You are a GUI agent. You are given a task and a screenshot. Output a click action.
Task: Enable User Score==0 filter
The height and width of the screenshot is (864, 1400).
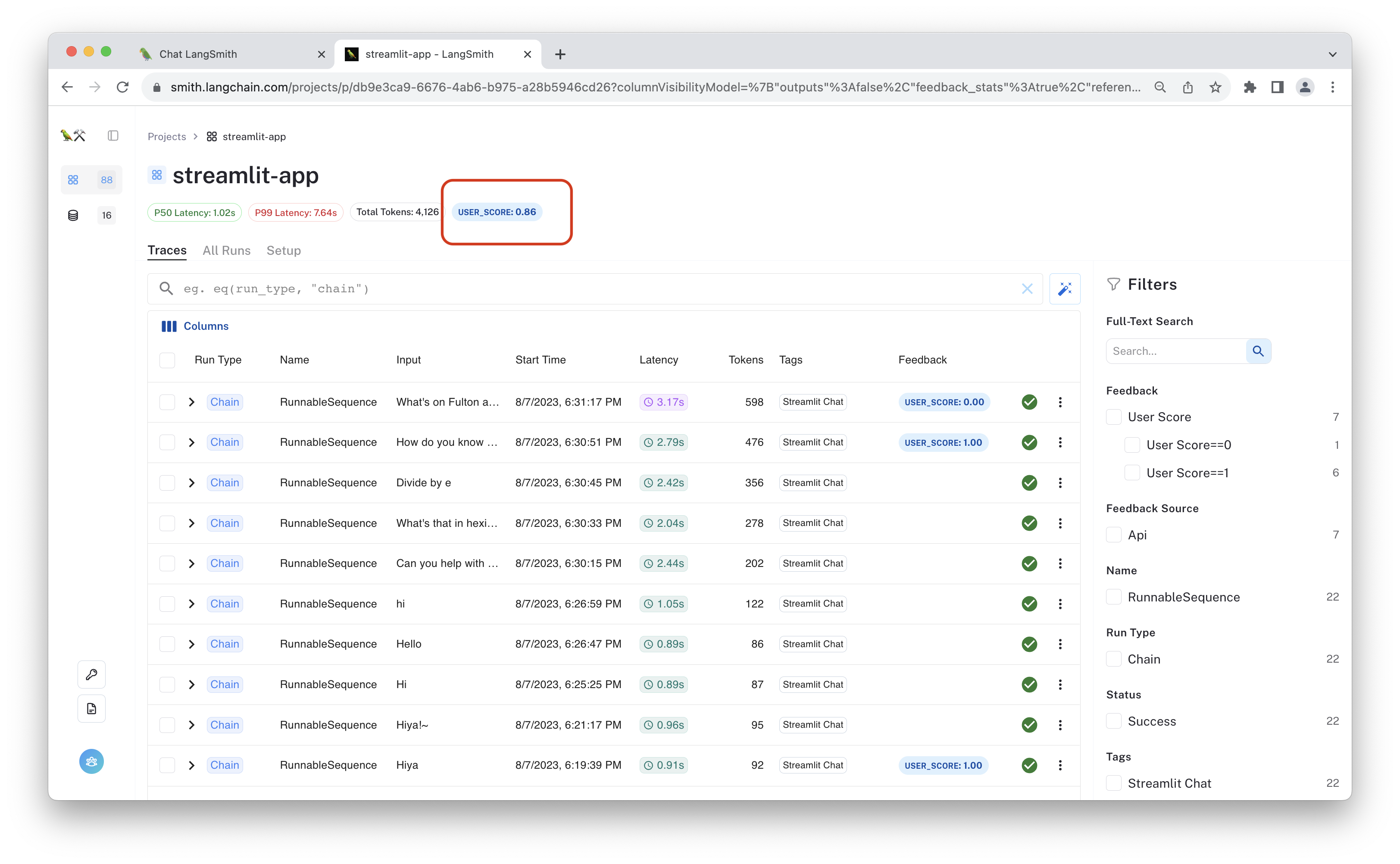(x=1131, y=445)
